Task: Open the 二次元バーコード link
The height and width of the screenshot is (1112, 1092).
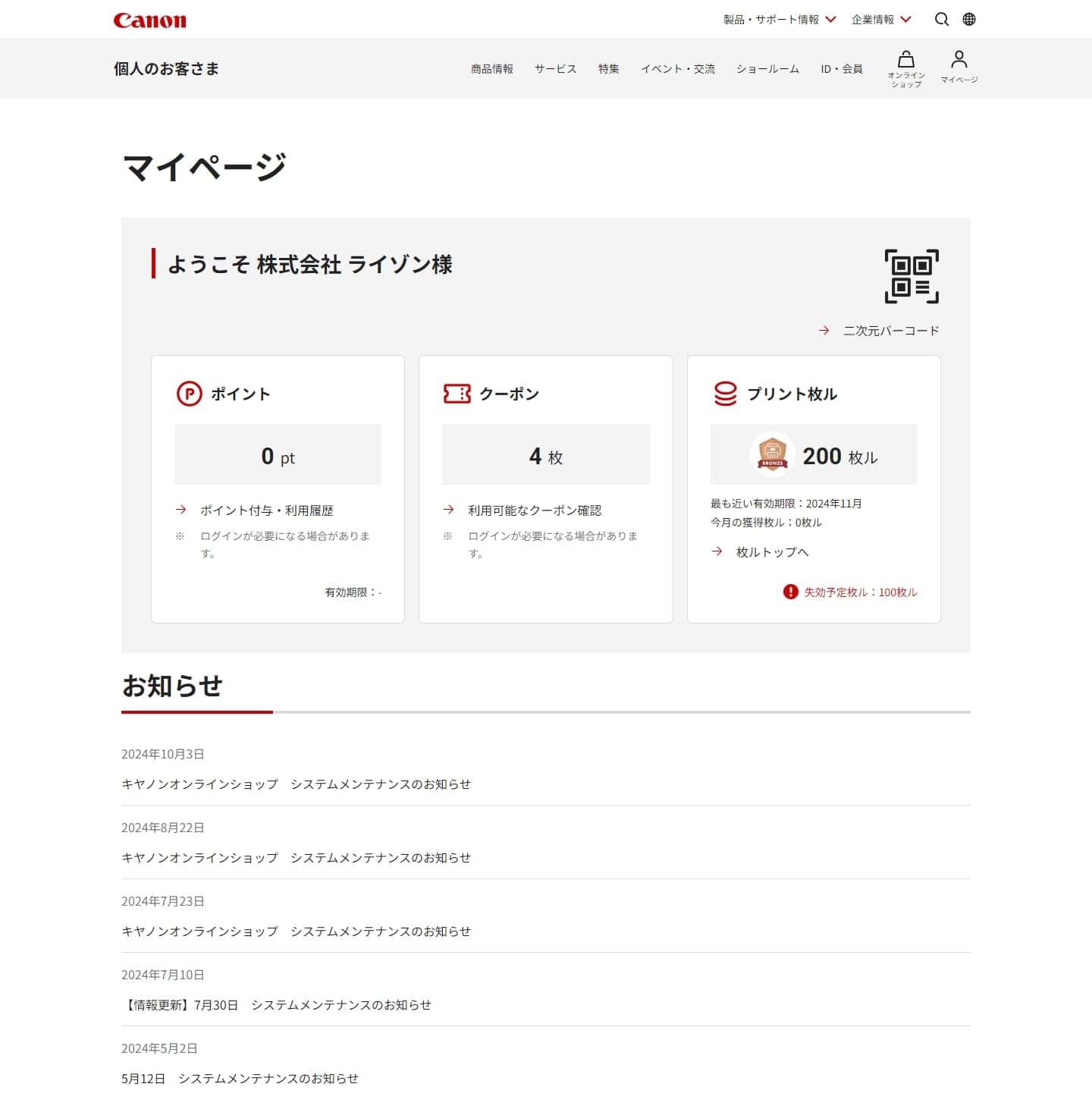Action: tap(890, 331)
